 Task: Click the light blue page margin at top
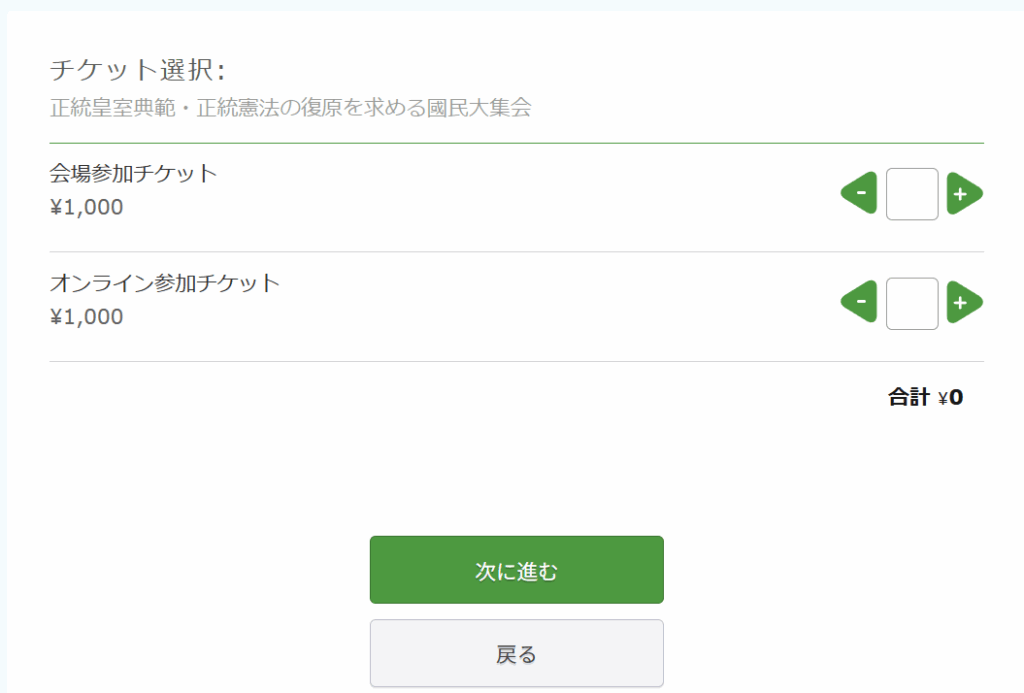tap(512, 5)
